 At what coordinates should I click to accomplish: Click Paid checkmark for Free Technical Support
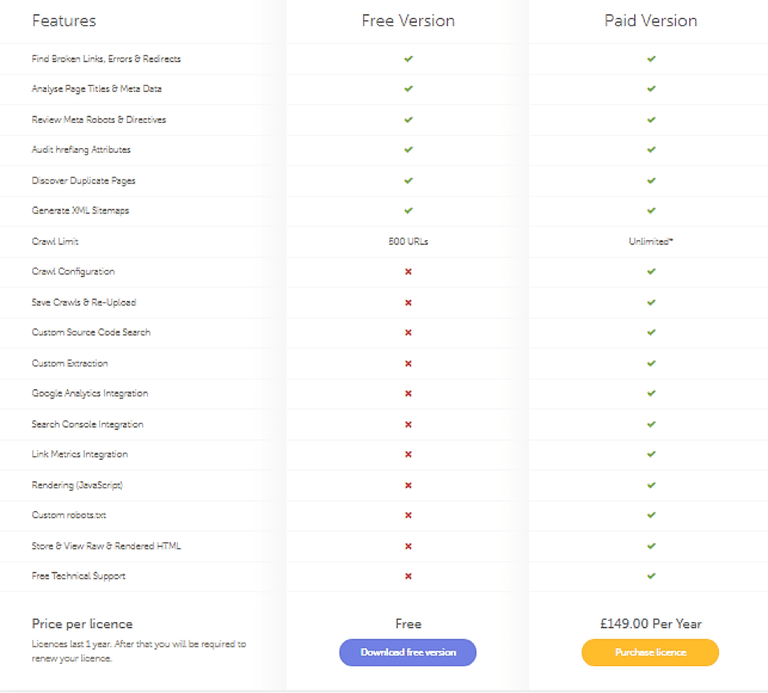651,576
